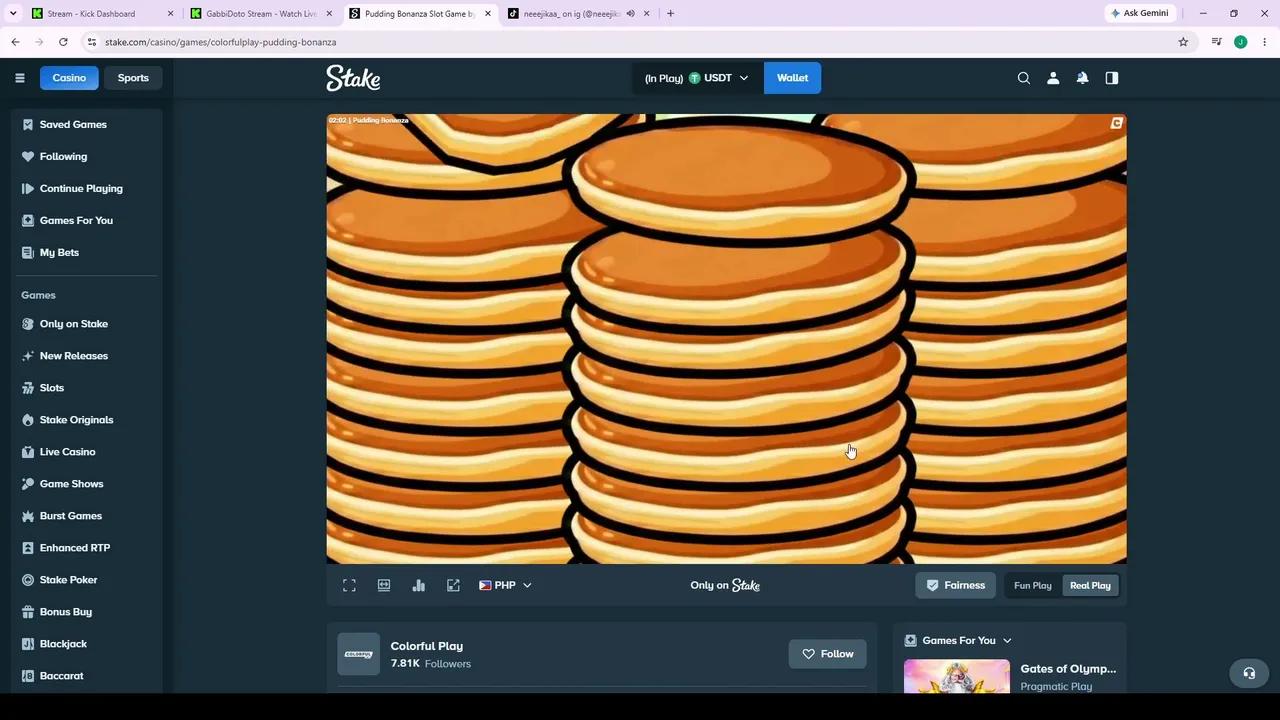Click Ask Gemini button
This screenshot has height=720, width=1280.
pyautogui.click(x=1138, y=13)
